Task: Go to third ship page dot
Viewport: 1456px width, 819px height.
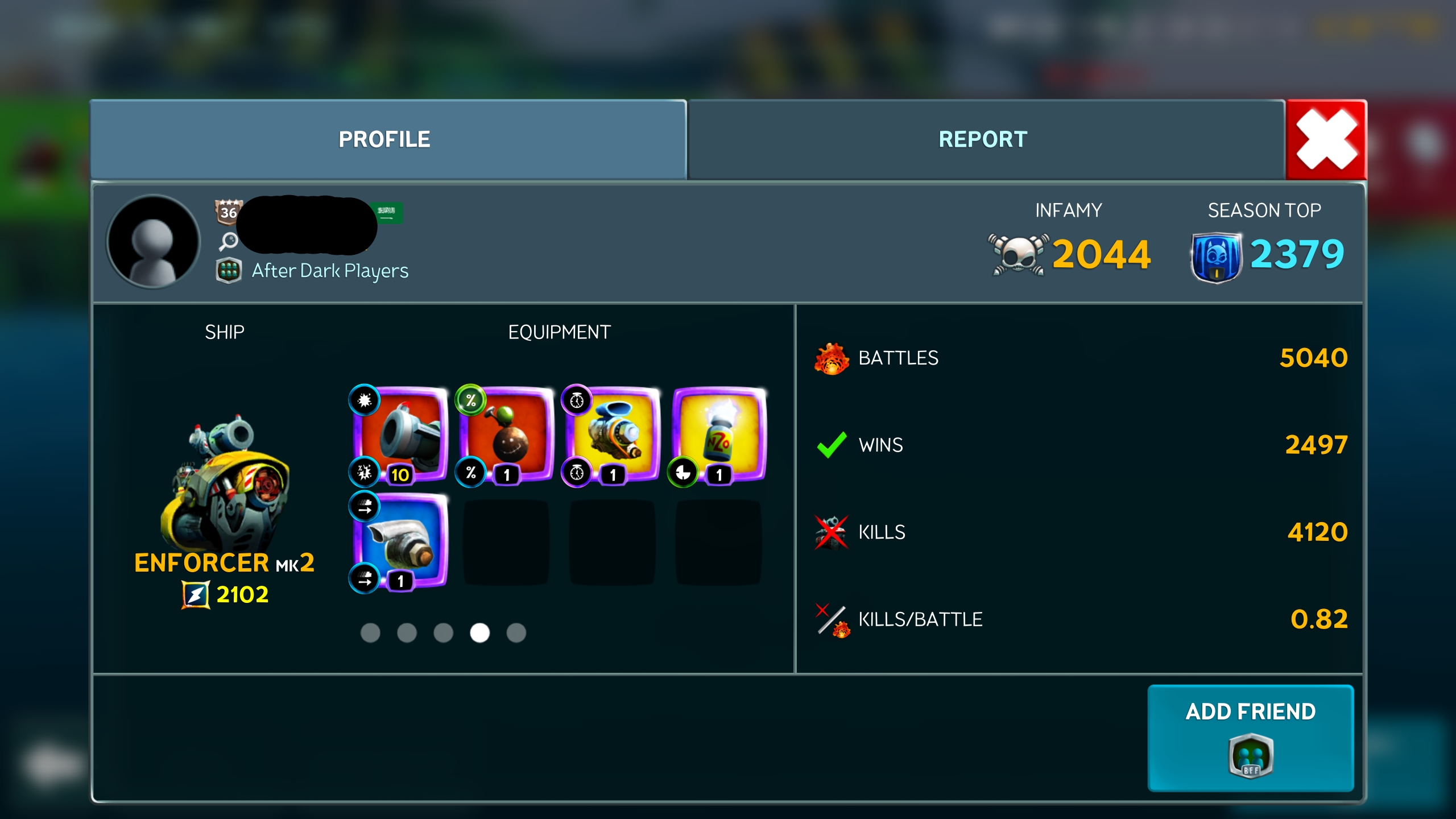Action: point(443,632)
